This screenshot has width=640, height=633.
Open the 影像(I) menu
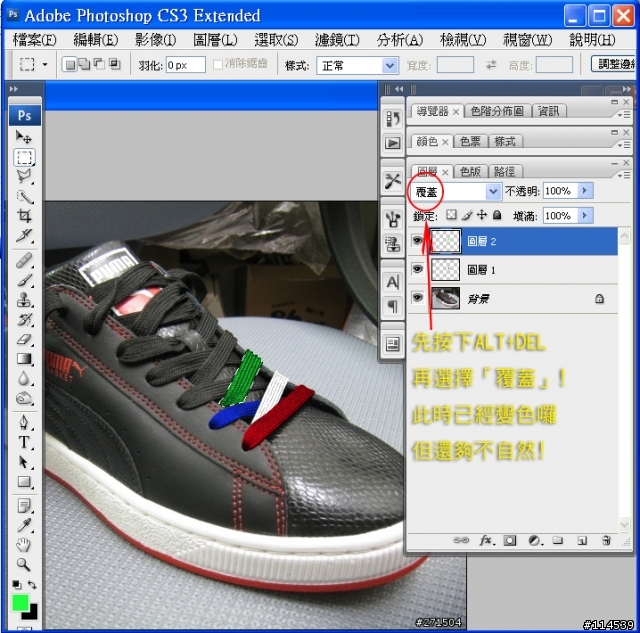(155, 40)
